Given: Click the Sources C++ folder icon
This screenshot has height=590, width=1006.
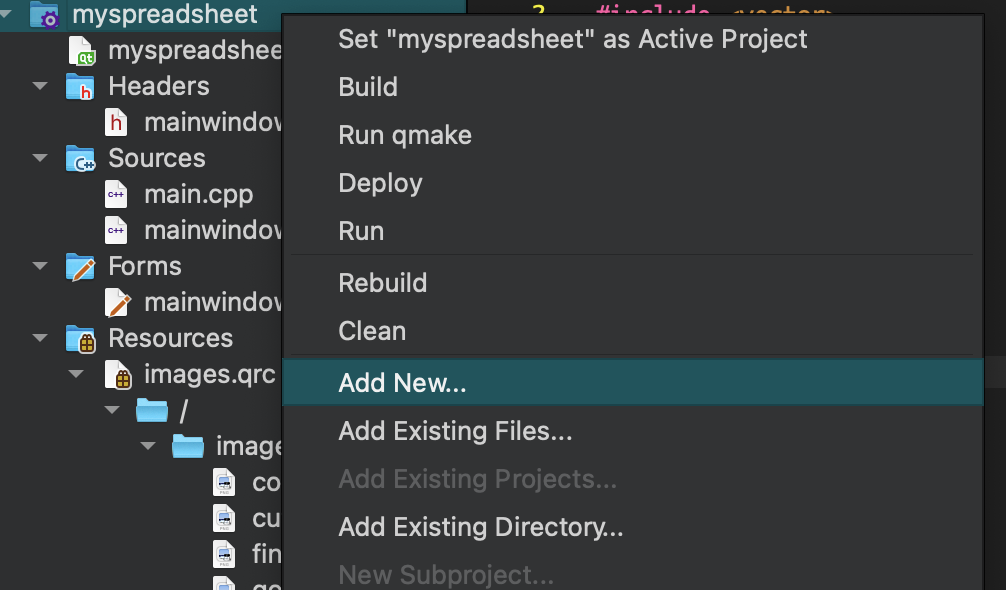Looking at the screenshot, I should [x=80, y=158].
